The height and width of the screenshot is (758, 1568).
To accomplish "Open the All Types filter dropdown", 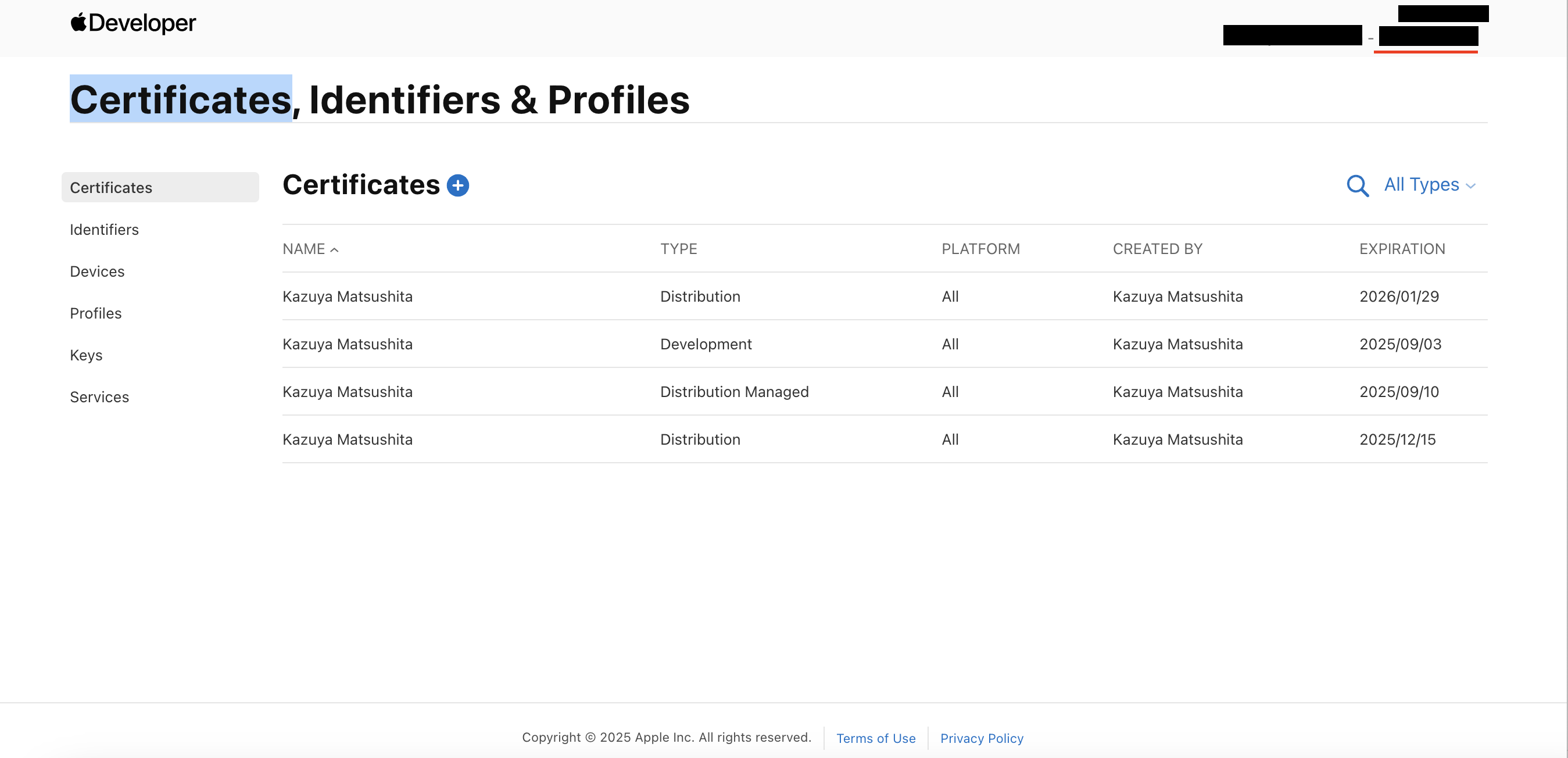I will (1429, 184).
